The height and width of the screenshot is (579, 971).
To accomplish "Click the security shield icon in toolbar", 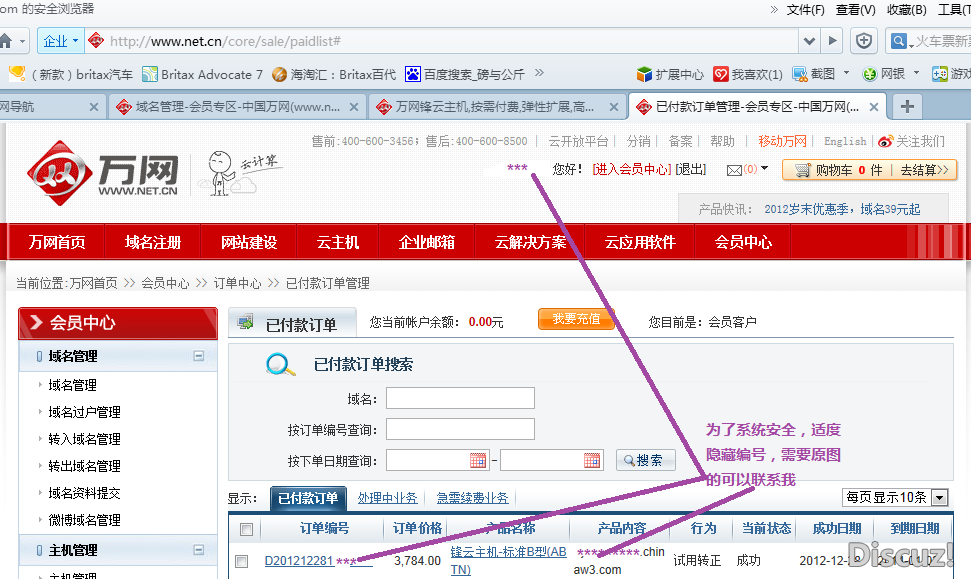I will click(x=864, y=41).
